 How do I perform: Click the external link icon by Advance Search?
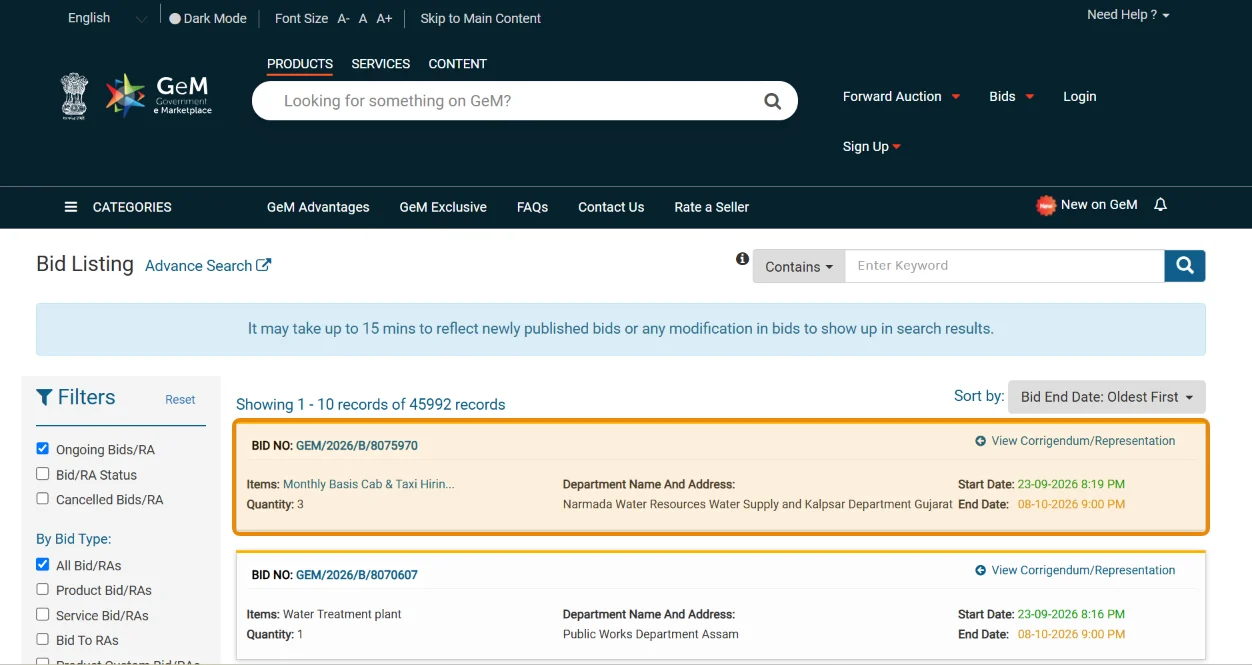pyautogui.click(x=264, y=265)
